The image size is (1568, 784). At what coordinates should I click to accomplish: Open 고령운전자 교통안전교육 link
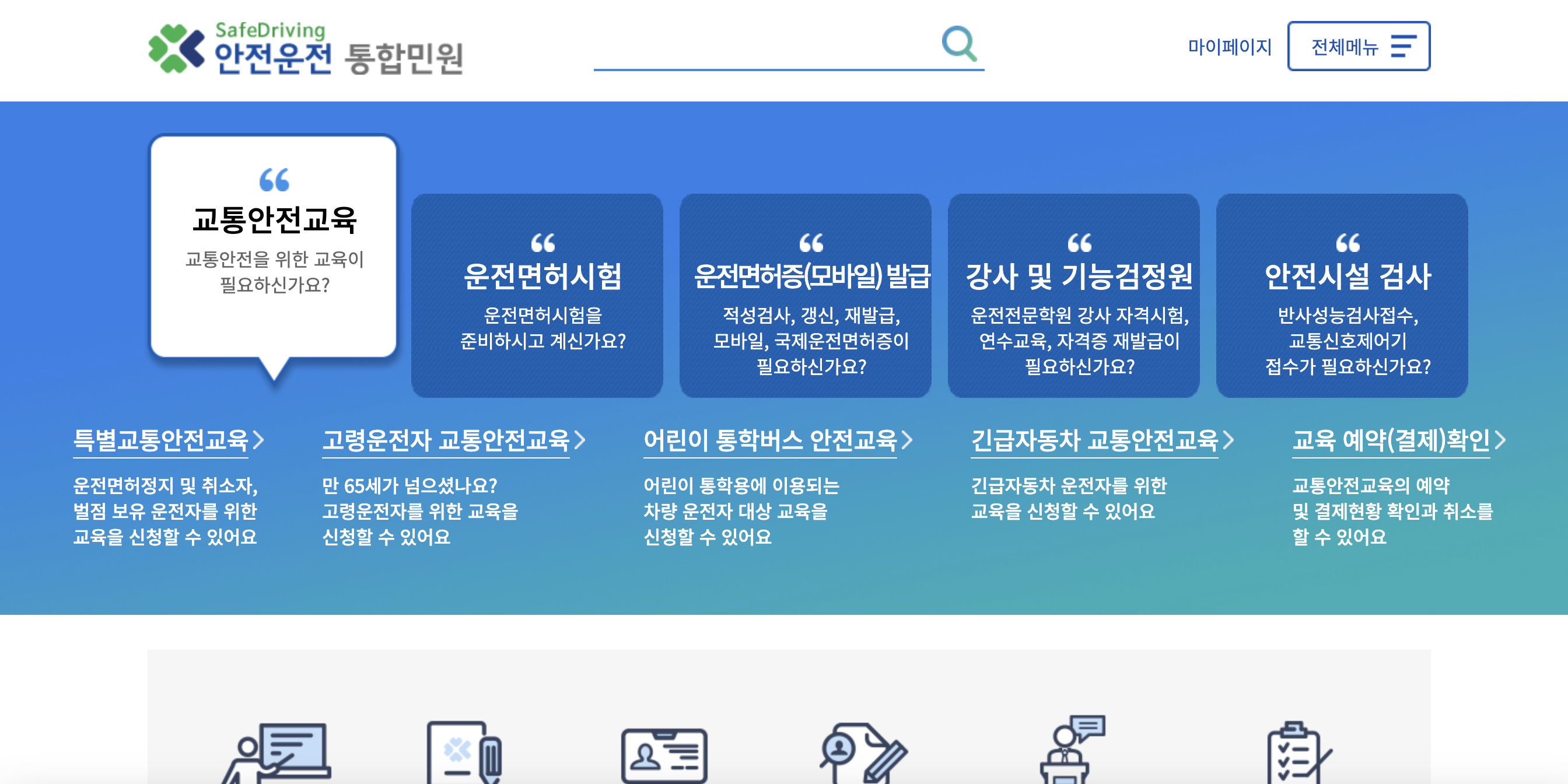452,440
